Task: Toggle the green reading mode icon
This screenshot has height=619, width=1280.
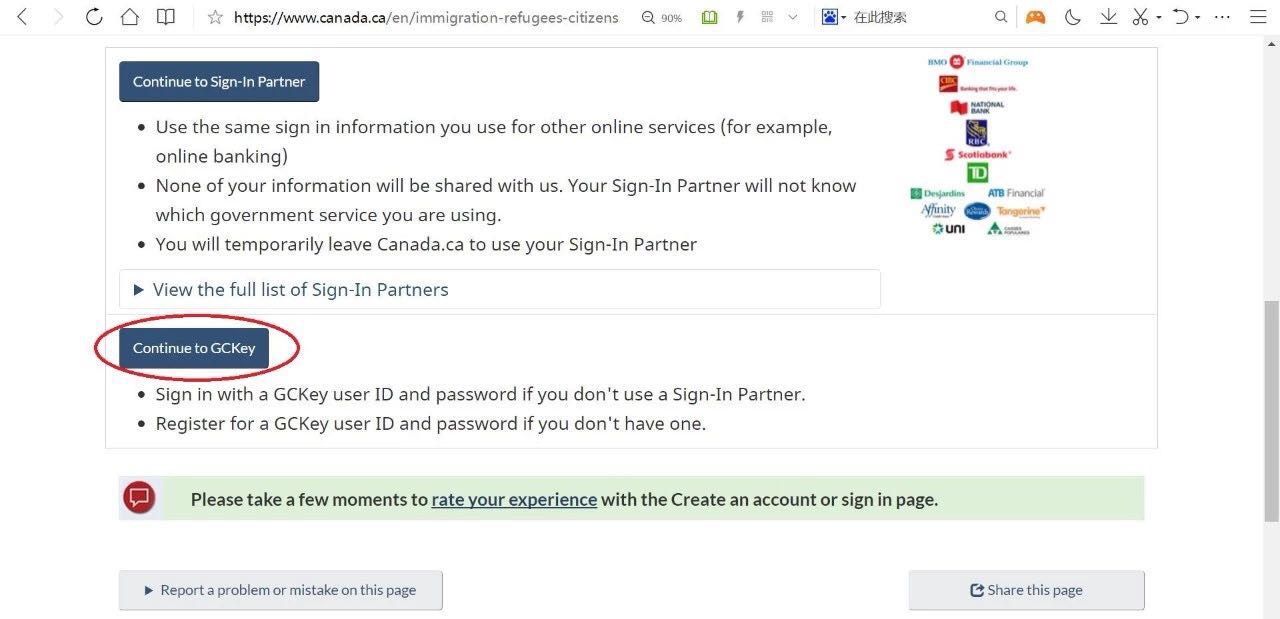Action: tap(709, 17)
